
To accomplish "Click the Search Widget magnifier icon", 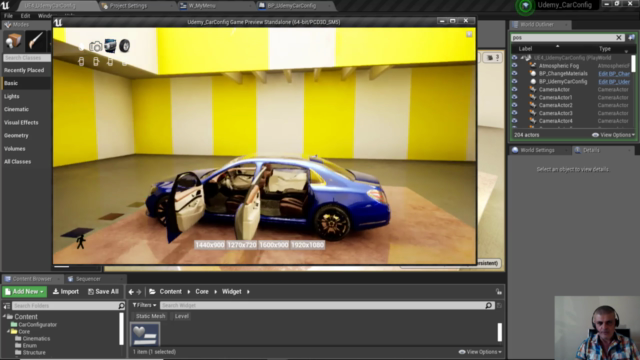I will (489, 305).
